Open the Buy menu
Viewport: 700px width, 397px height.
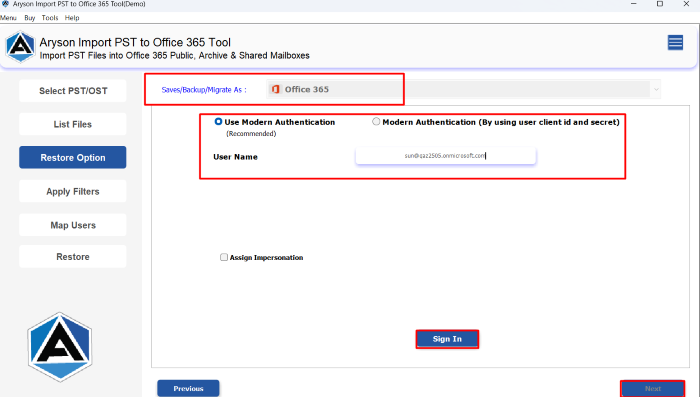pyautogui.click(x=29, y=18)
